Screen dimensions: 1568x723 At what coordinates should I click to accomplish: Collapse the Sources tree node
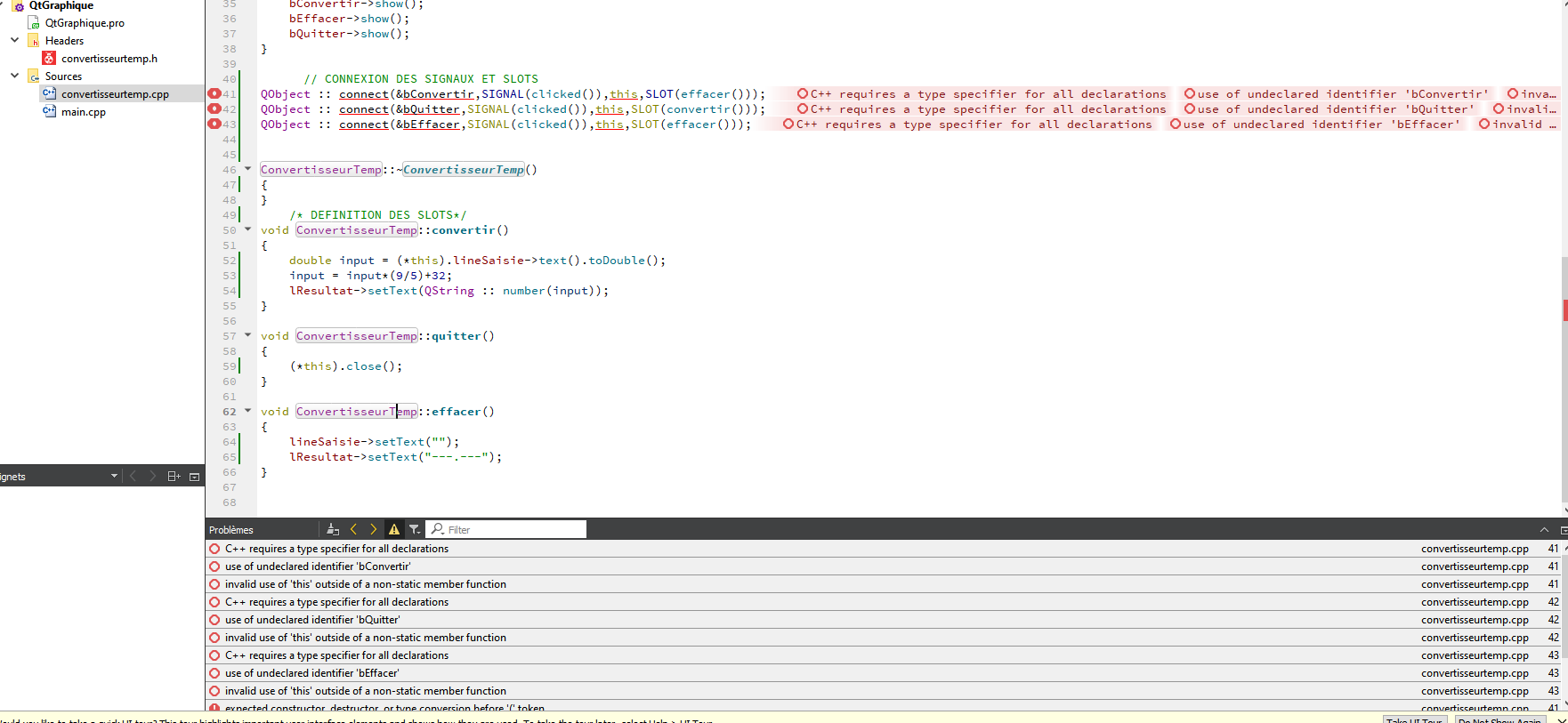tap(14, 76)
